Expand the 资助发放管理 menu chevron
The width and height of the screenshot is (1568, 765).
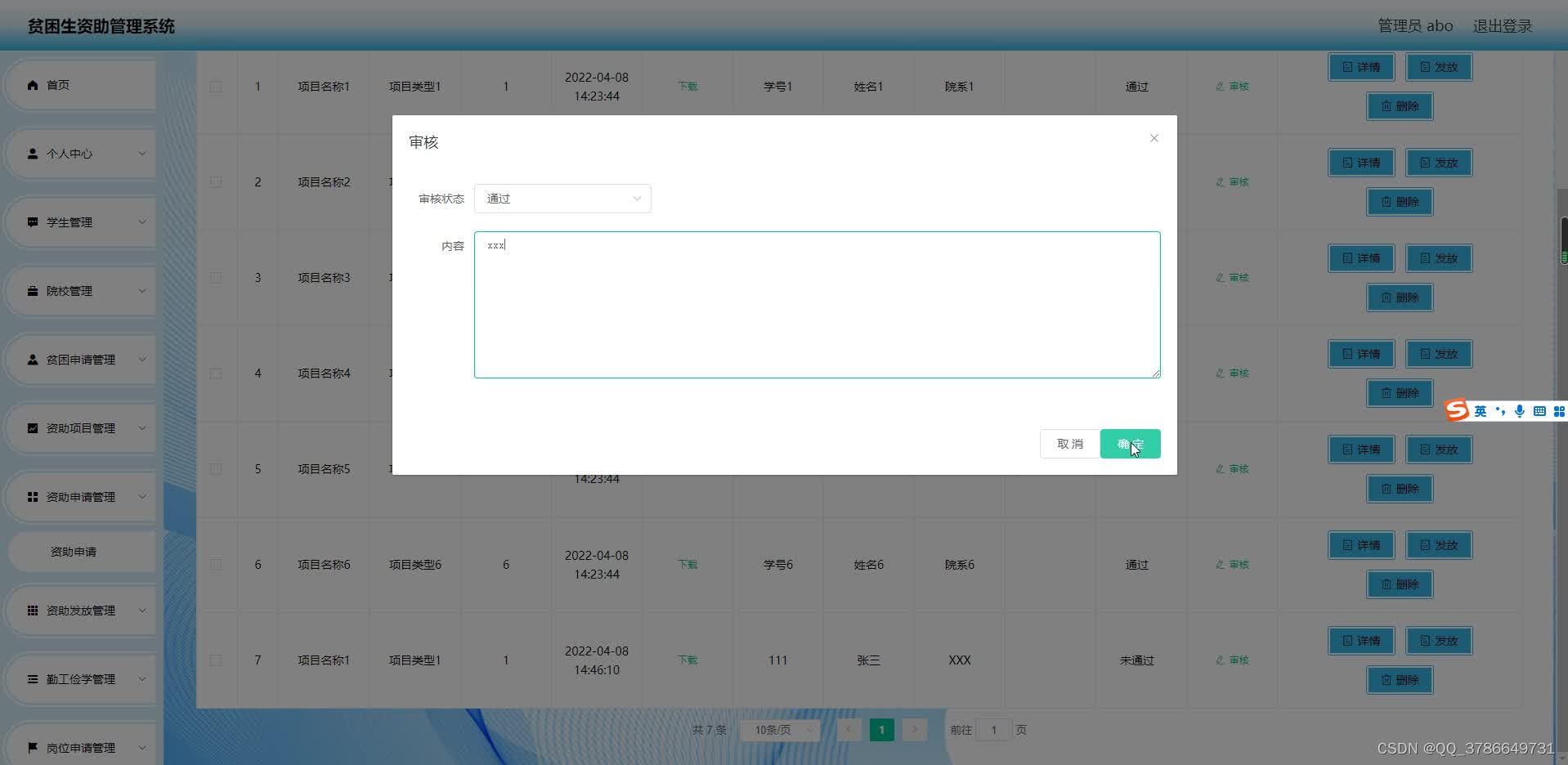142,611
